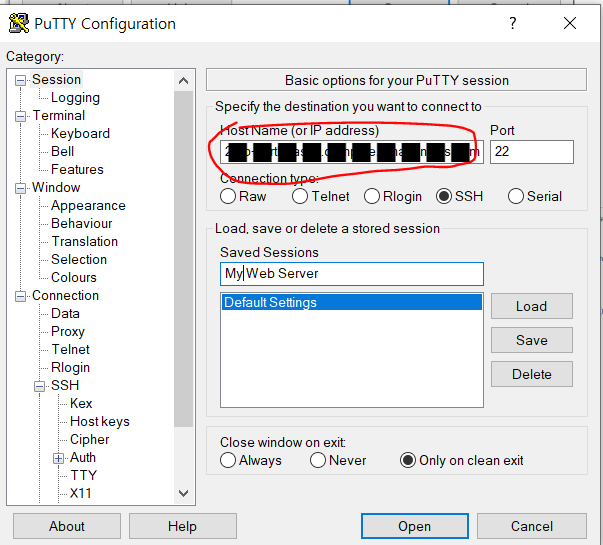Click the Host Name input field

351,152
